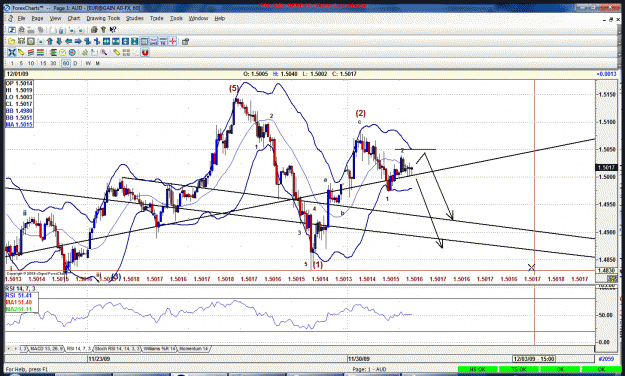Image resolution: width=625 pixels, height=376 pixels.
Task: Click the 12/03/09 - 15:00 date label
Action: click(534, 359)
